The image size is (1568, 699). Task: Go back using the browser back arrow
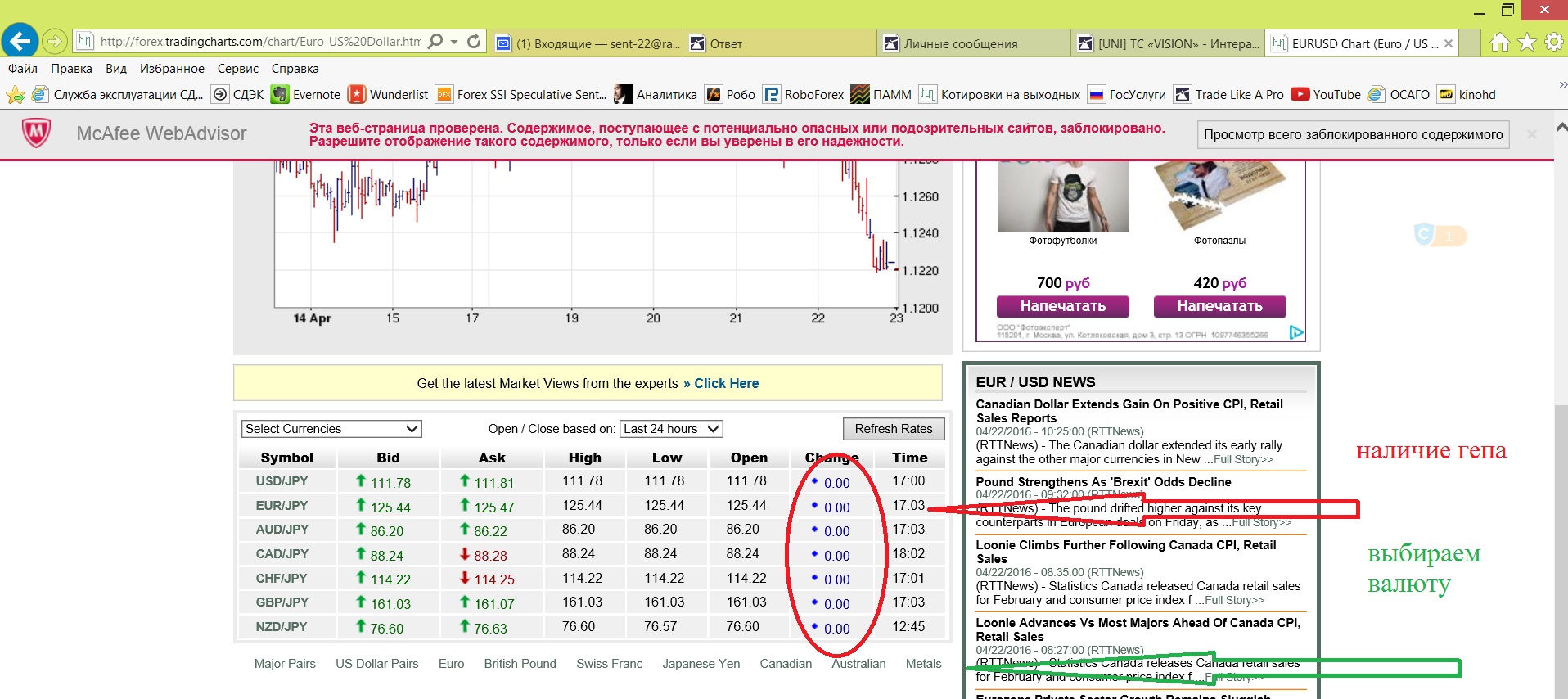click(20, 40)
